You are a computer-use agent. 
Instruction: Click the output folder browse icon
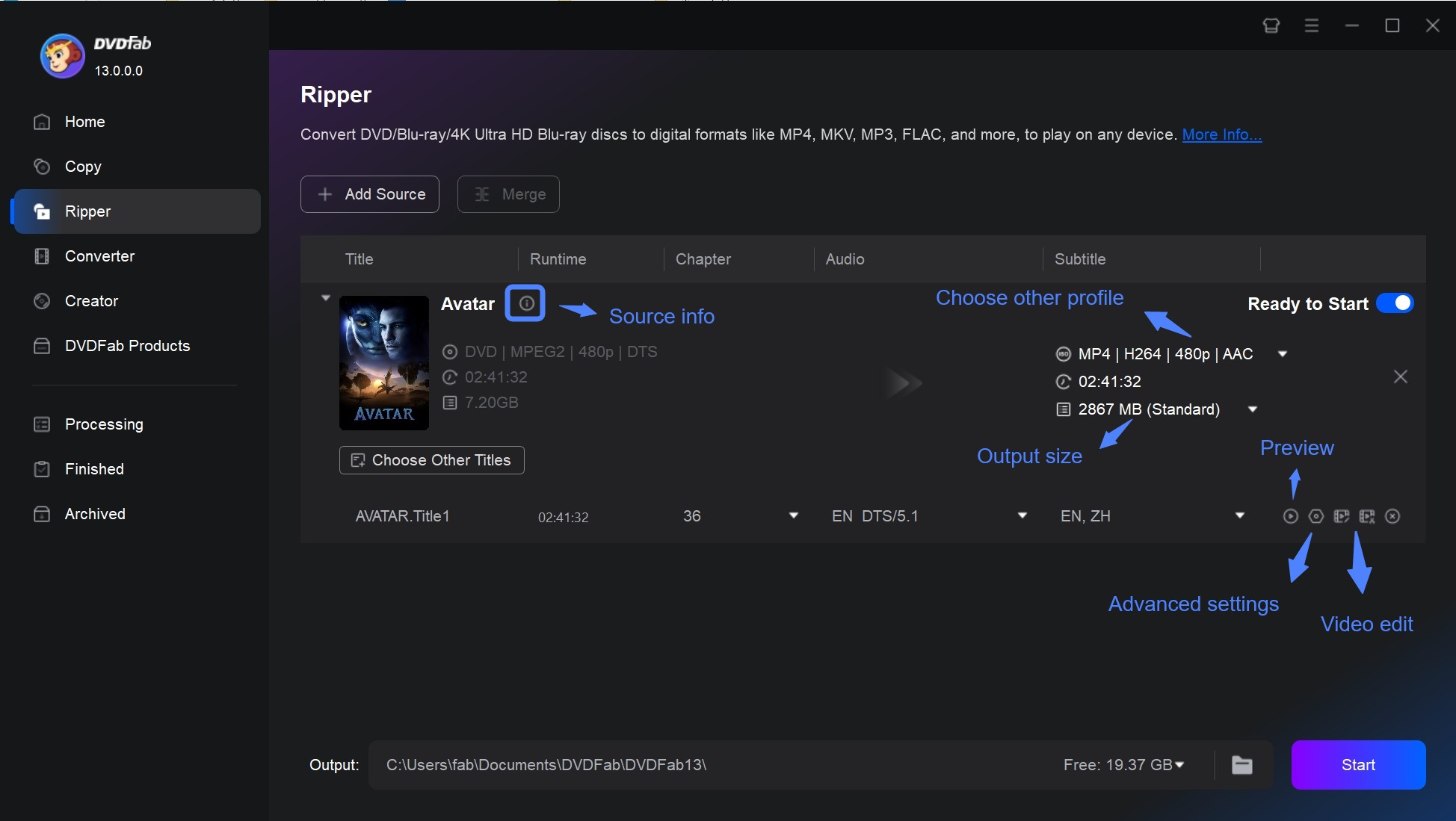coord(1242,765)
